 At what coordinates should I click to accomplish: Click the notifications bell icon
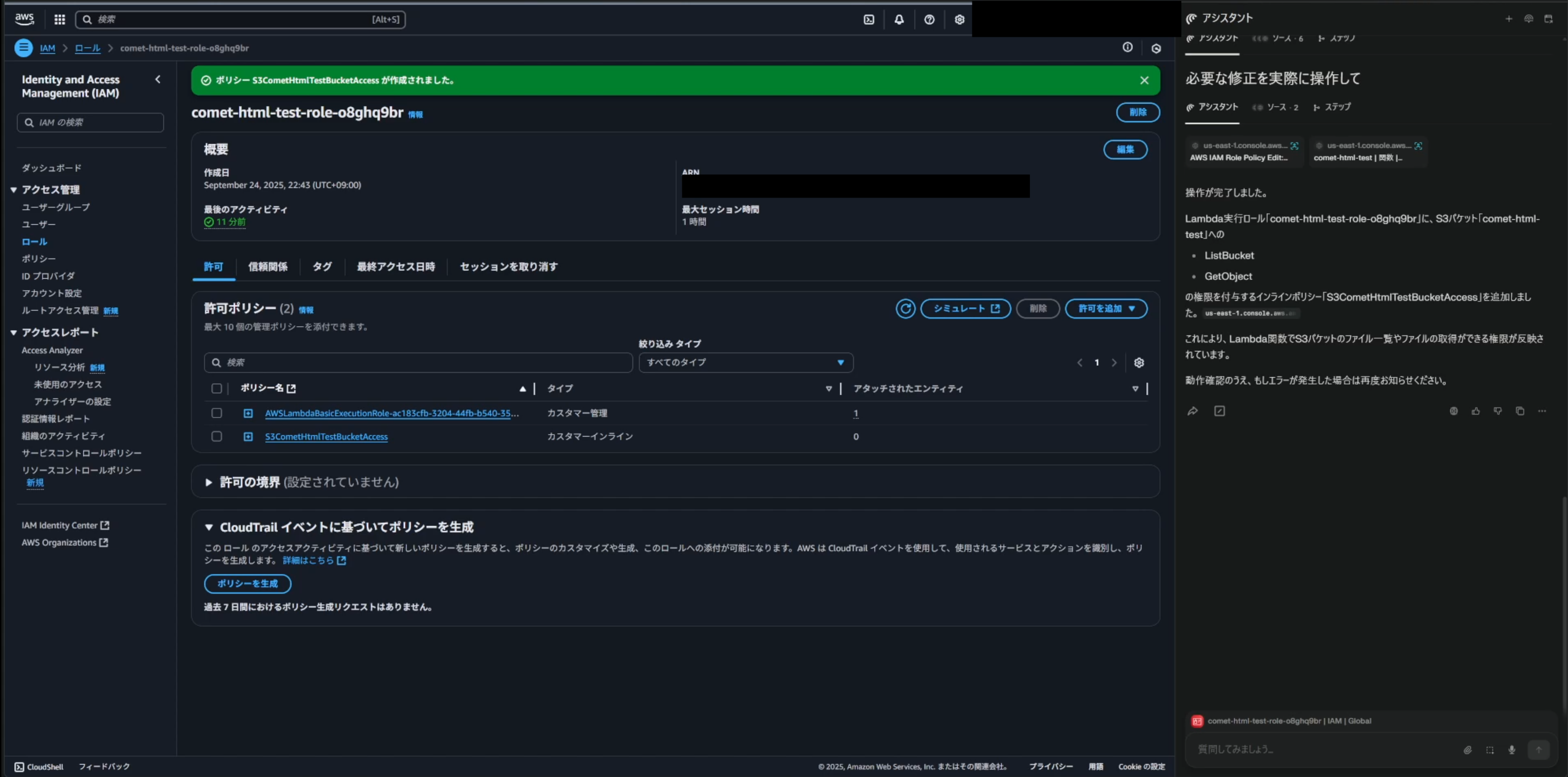click(899, 19)
